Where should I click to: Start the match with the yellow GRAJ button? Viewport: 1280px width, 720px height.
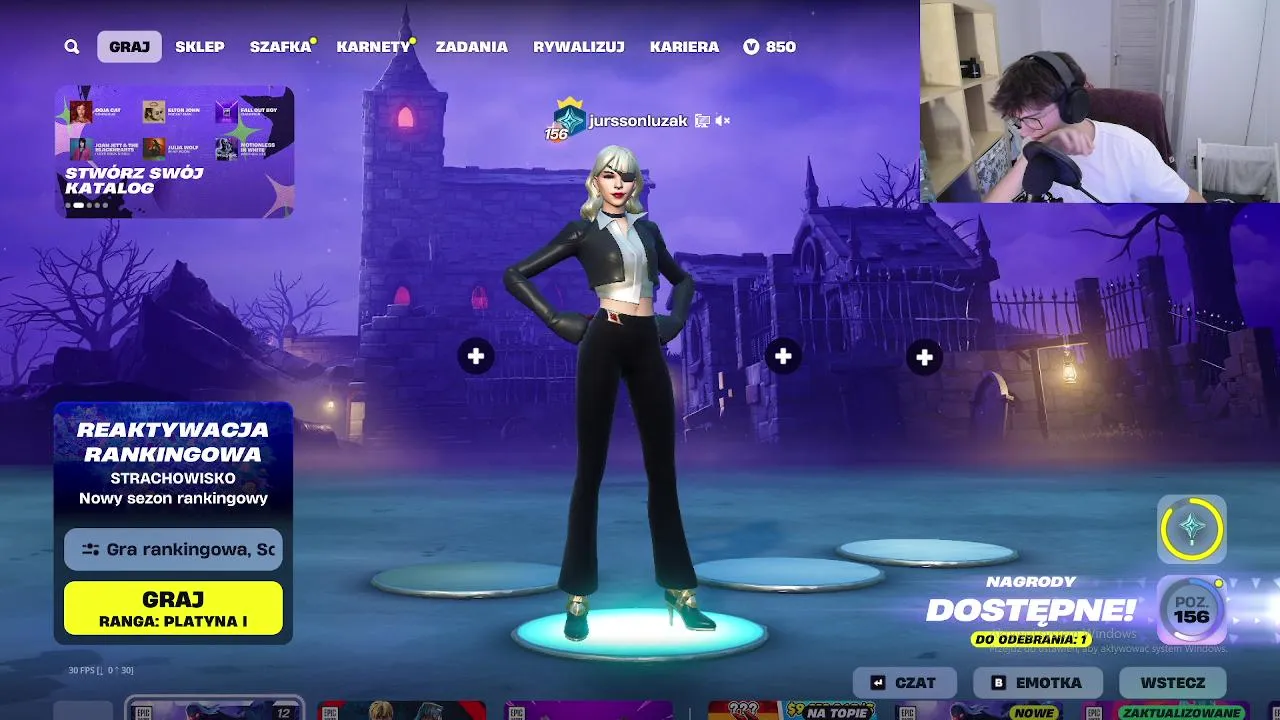pos(173,608)
